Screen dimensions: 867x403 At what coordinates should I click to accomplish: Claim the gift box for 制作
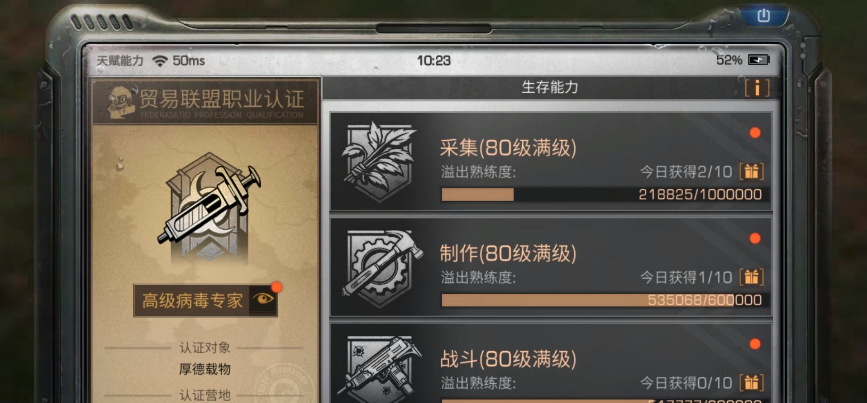tap(751, 277)
